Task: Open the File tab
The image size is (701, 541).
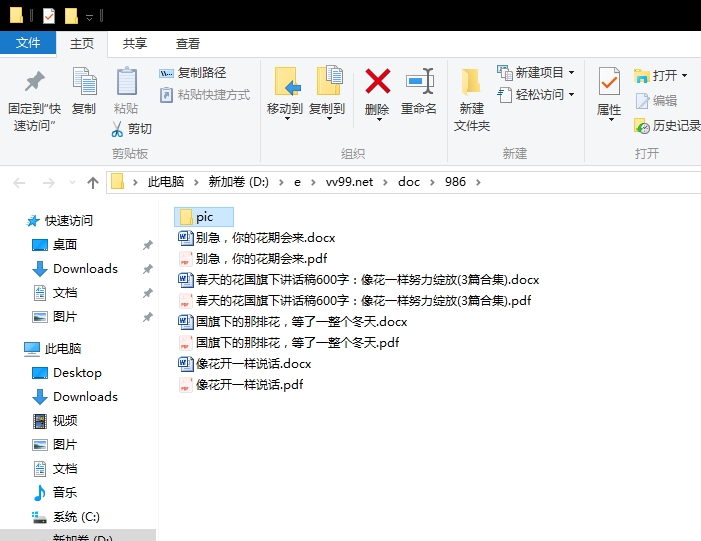Action: tap(28, 43)
